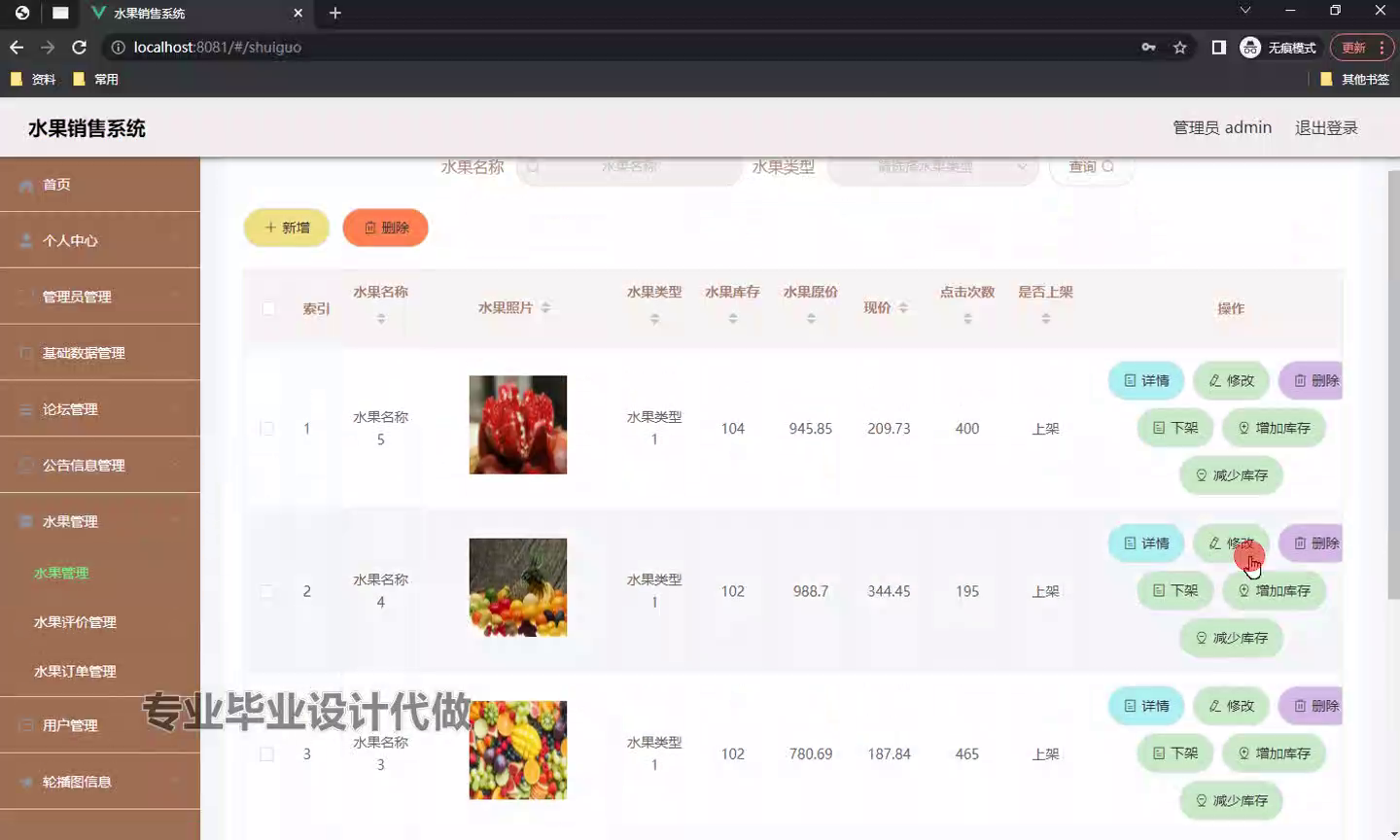Click 详情 for row 1
This screenshot has height=840, width=1400.
(1146, 380)
